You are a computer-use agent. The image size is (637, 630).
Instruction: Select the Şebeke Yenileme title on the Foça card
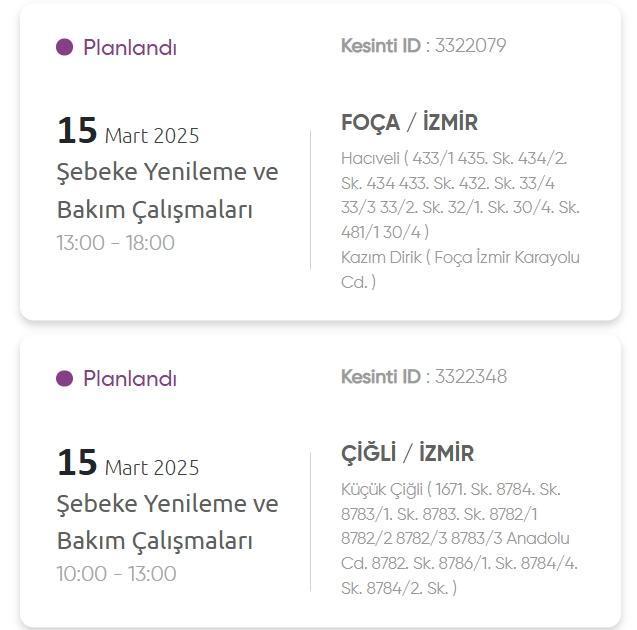click(x=167, y=191)
